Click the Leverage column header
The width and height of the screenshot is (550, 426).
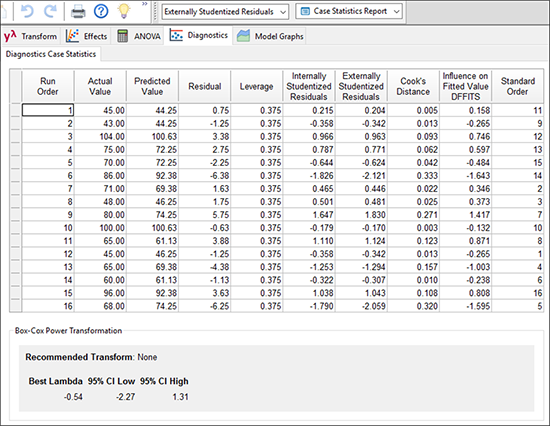pos(256,86)
